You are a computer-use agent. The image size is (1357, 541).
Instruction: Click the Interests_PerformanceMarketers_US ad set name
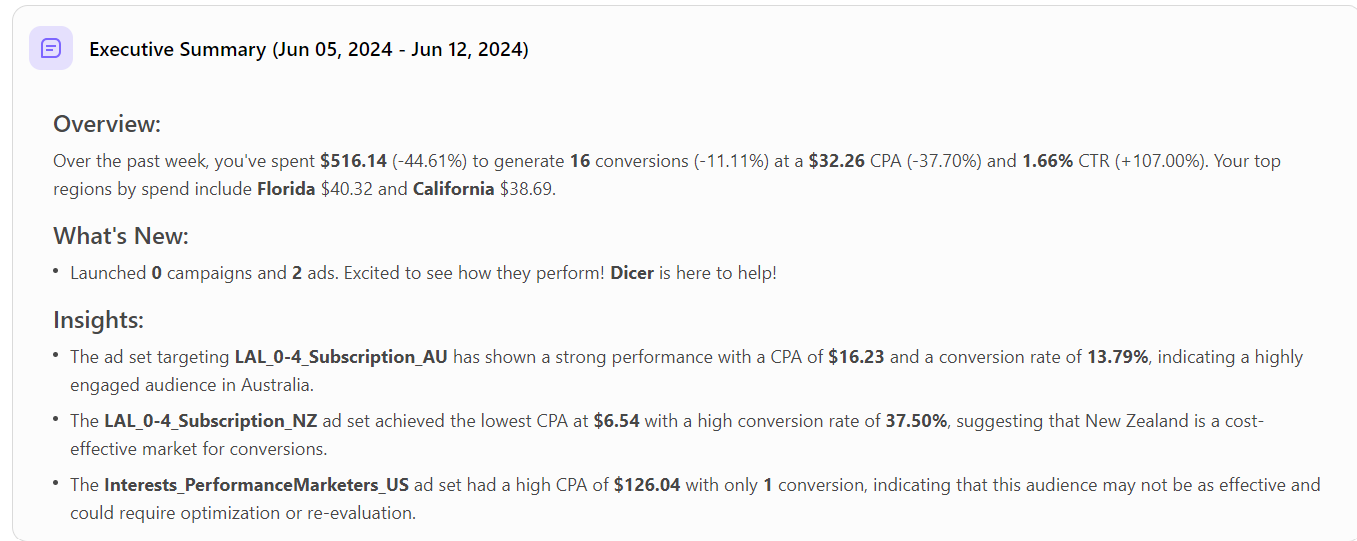(x=256, y=485)
